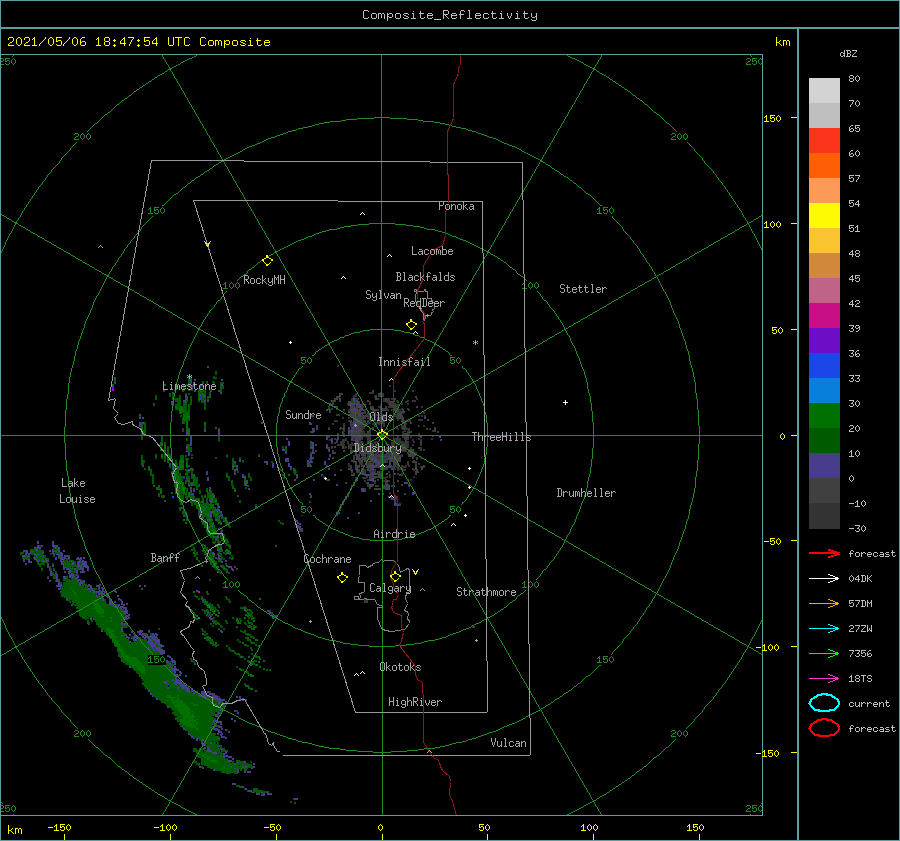Select the light blue 30 dBZ color swatch

pyautogui.click(x=824, y=390)
